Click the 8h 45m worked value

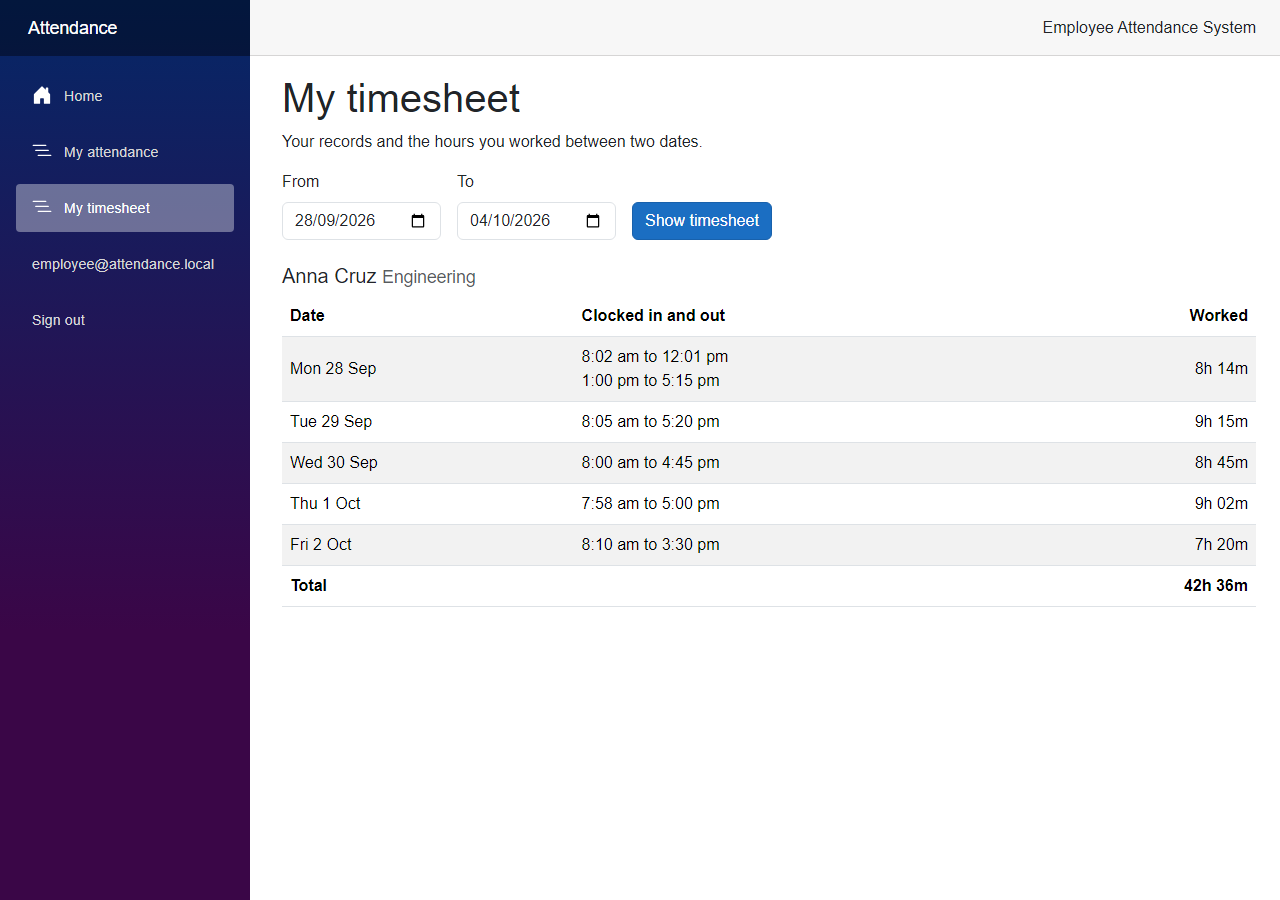pos(1221,463)
